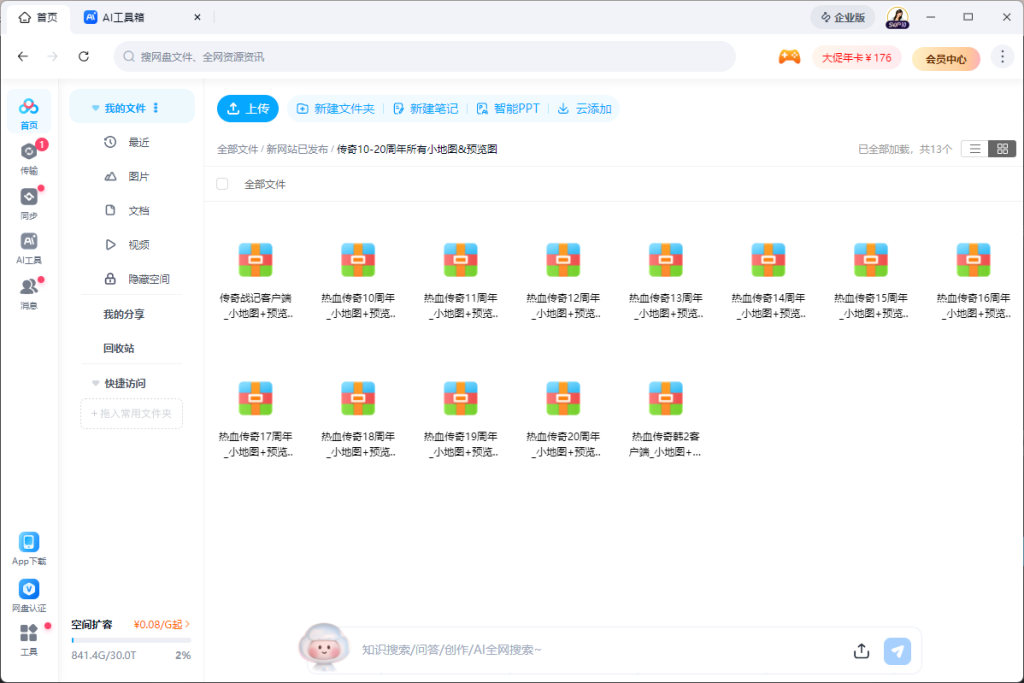
Task: Click the 上传 upload button
Action: (x=248, y=108)
